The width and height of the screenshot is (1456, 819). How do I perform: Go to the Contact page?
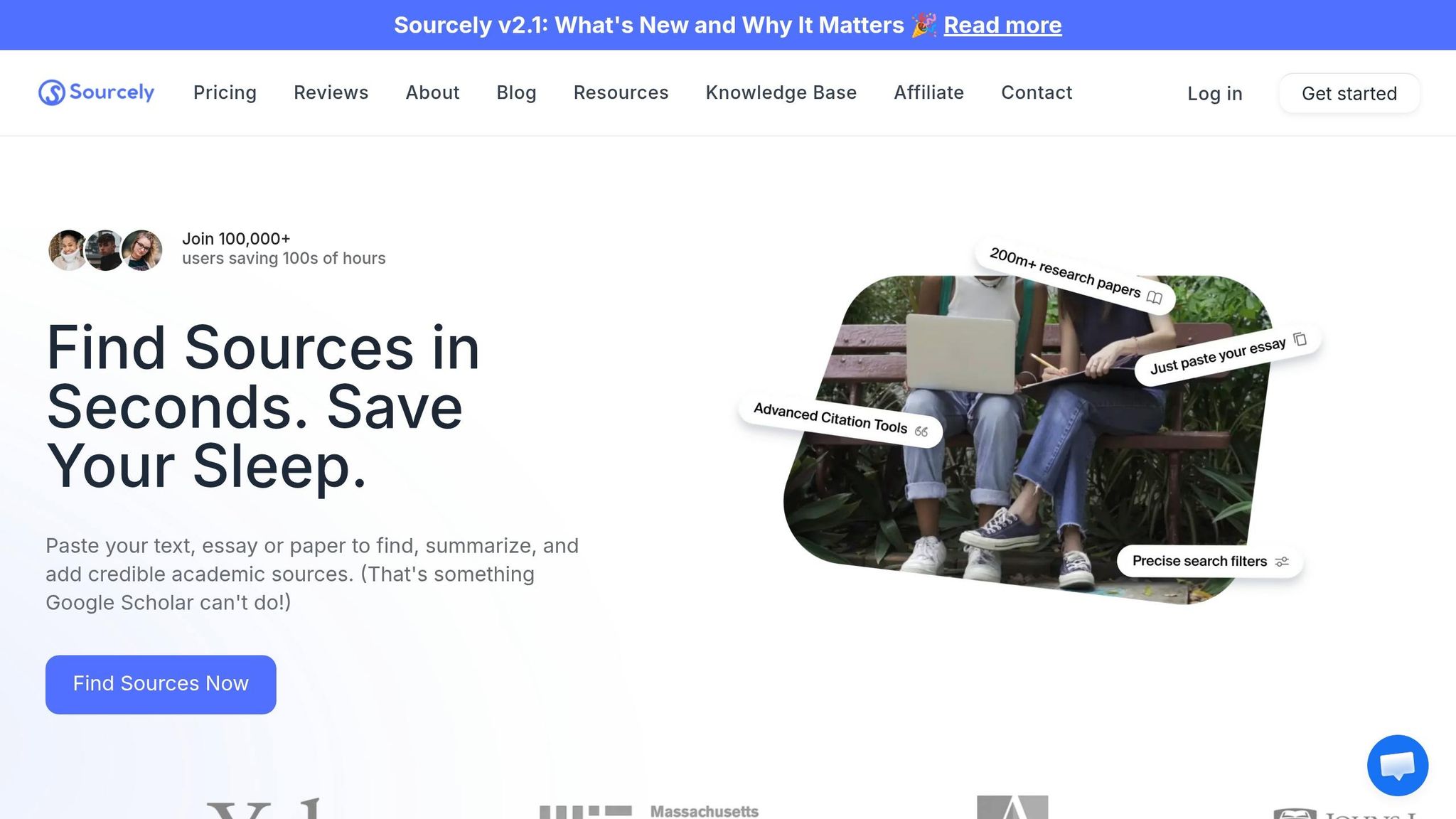pyautogui.click(x=1037, y=92)
